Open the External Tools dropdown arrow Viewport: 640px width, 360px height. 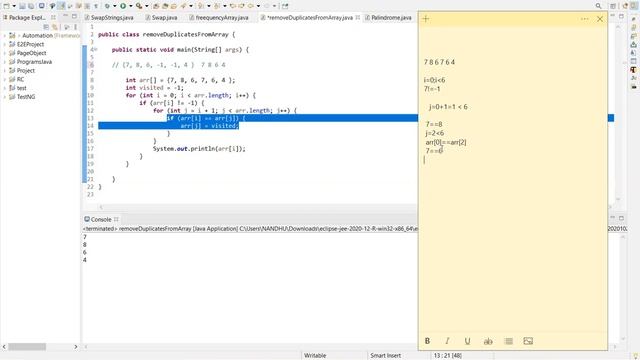click(147, 6)
